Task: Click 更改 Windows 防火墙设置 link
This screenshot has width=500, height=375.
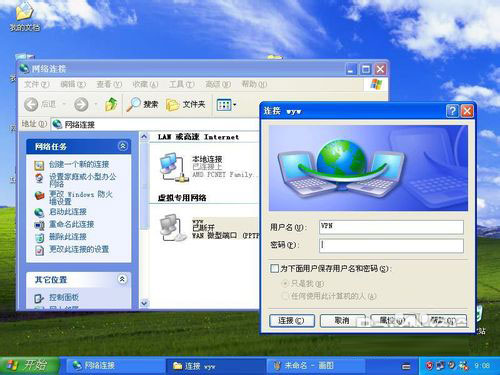Action: coord(81,198)
